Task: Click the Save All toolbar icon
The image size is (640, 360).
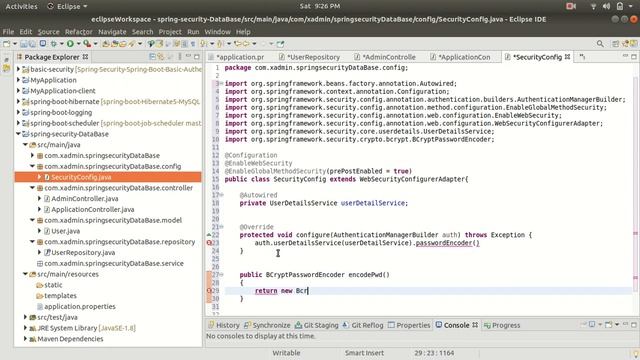Action: tap(32, 44)
